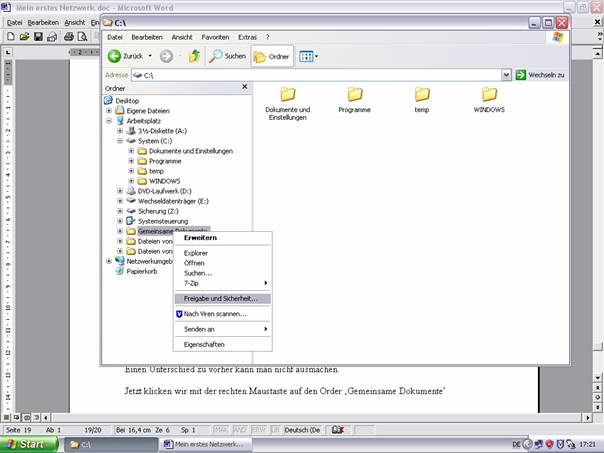Click the Windows Start button
Viewport: 604px width, 453px height.
pos(27,443)
